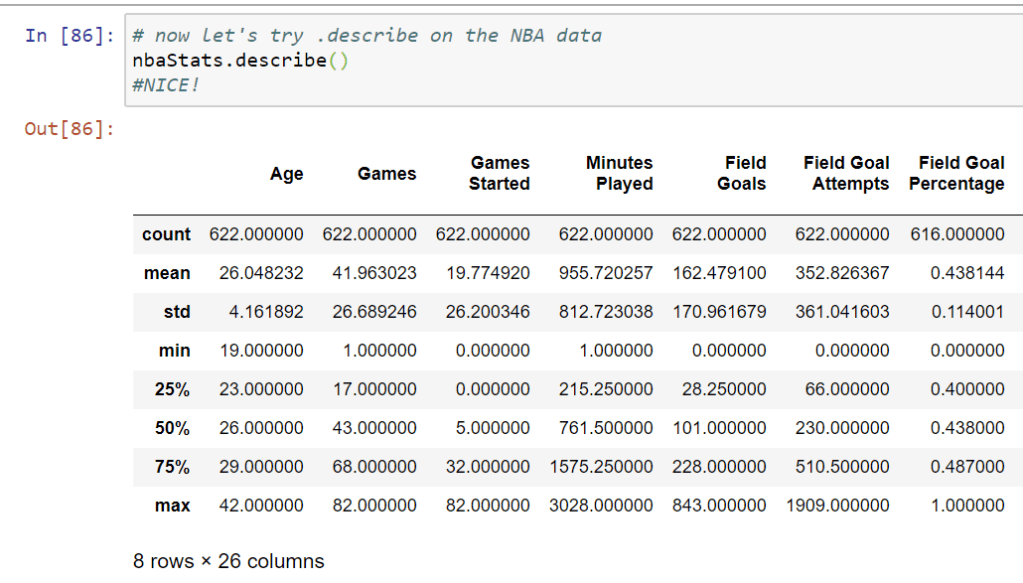Viewport: 1023px width, 583px height.
Task: Click the Field Goal Attempts column header
Action: pos(847,173)
